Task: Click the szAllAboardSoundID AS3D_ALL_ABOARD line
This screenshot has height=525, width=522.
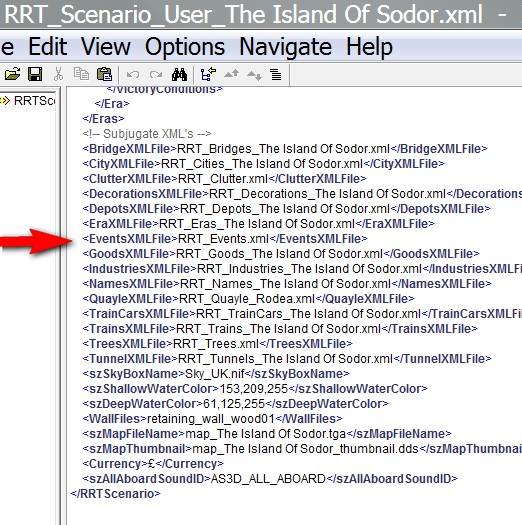Action: pyautogui.click(x=270, y=479)
